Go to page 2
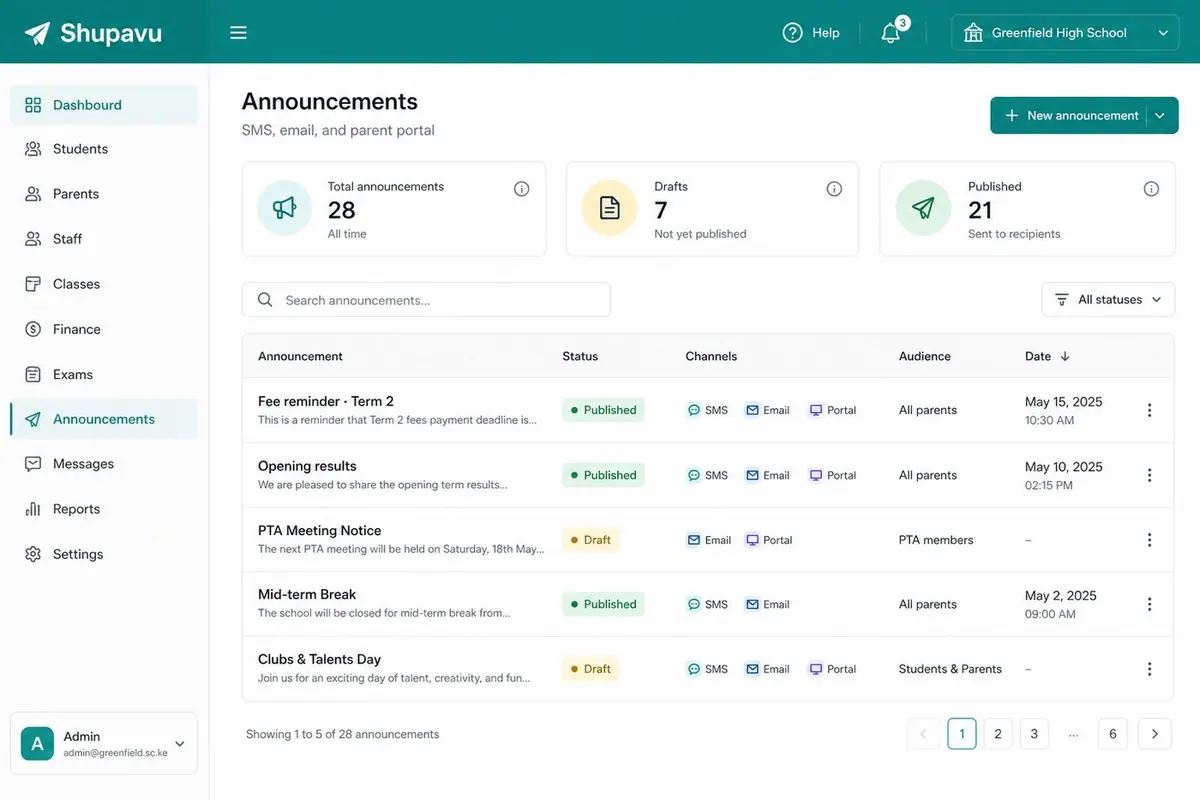1200x800 pixels. click(x=998, y=734)
